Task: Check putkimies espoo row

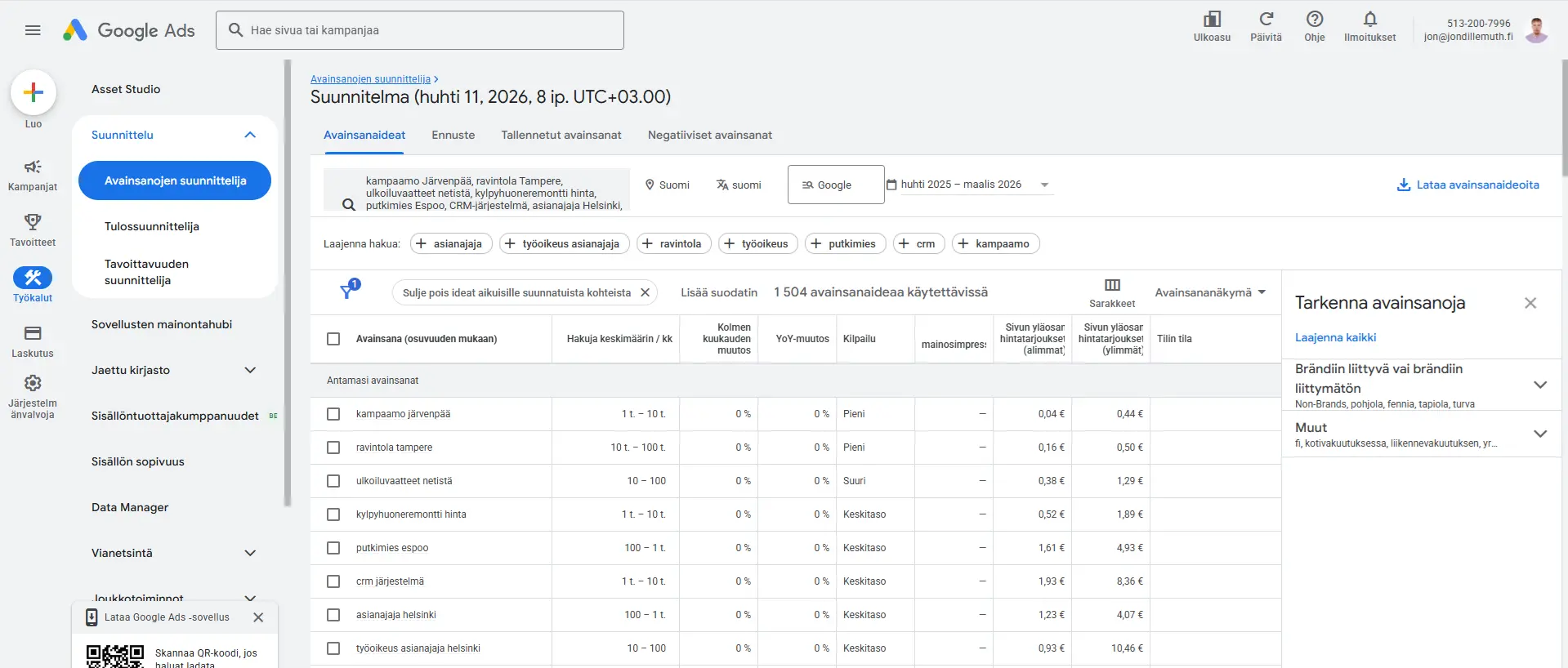Action: click(333, 548)
